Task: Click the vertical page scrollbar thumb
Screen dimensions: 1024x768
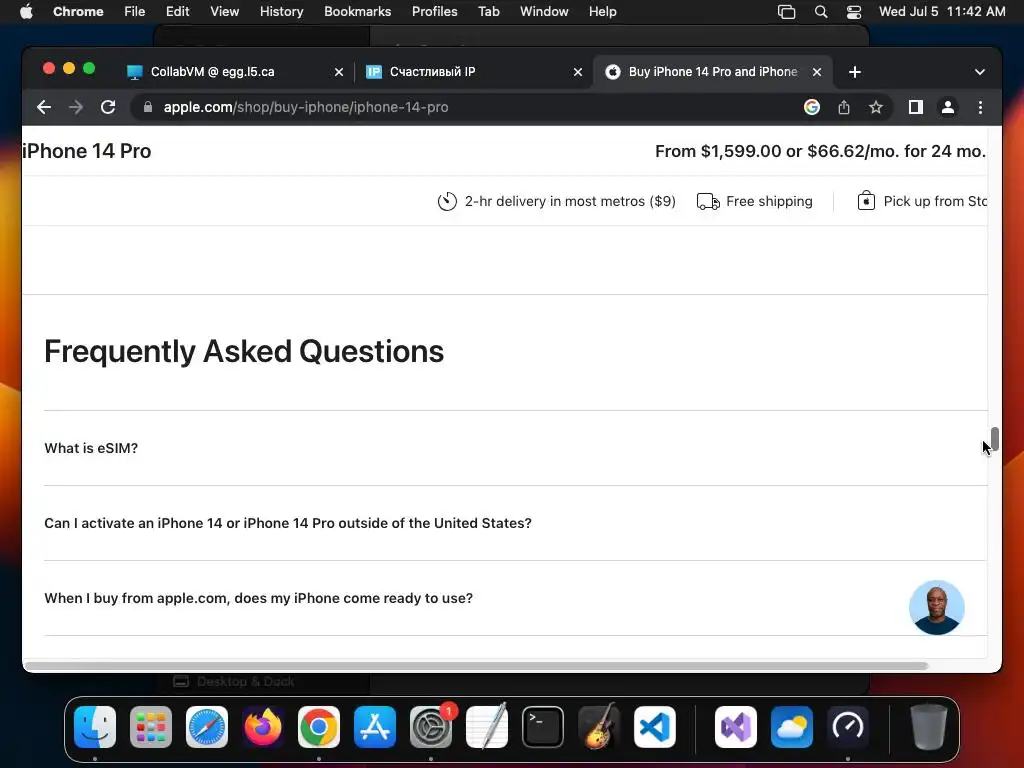Action: (995, 440)
